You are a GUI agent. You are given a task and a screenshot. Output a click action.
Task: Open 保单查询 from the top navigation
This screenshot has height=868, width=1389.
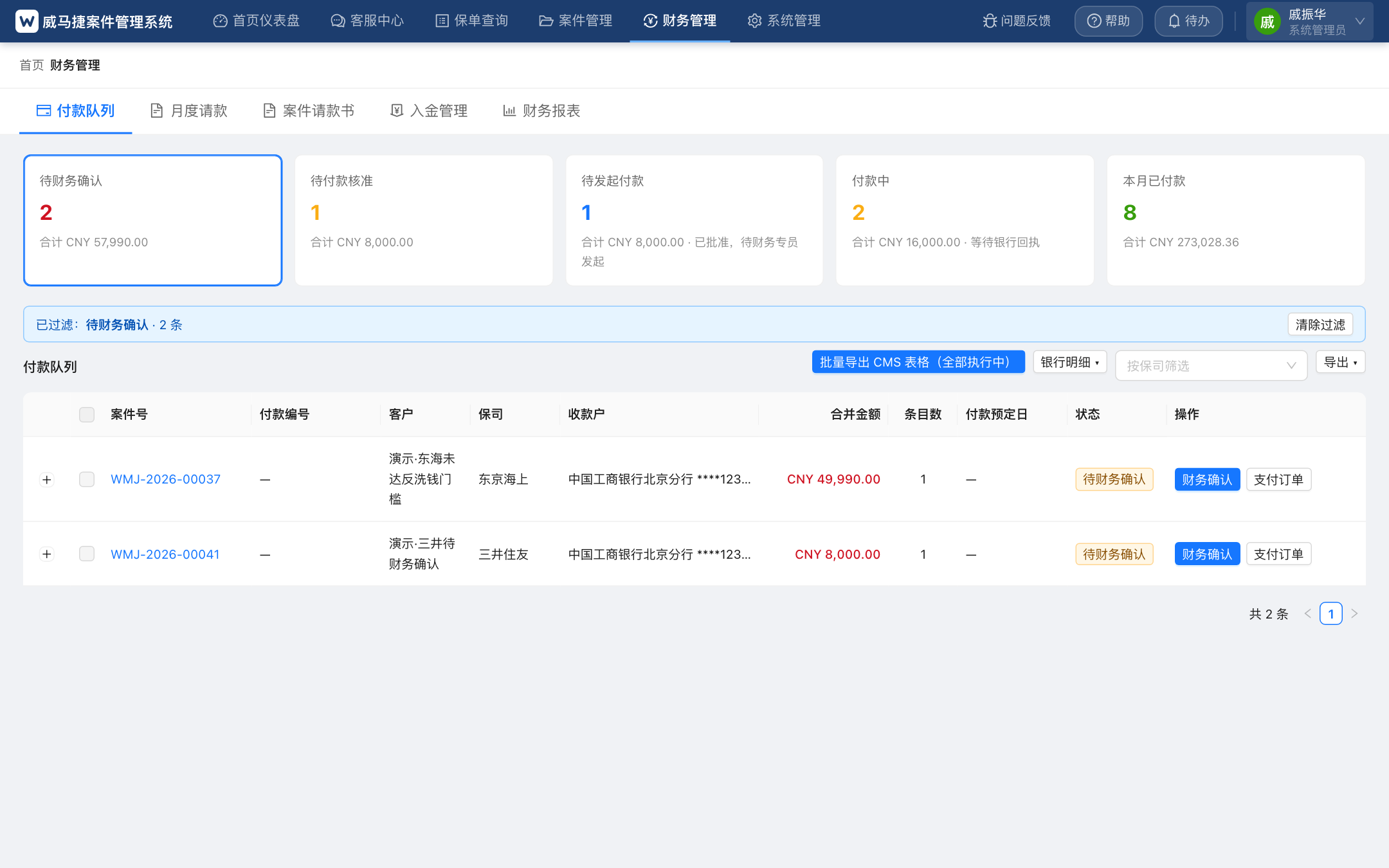[x=471, y=21]
